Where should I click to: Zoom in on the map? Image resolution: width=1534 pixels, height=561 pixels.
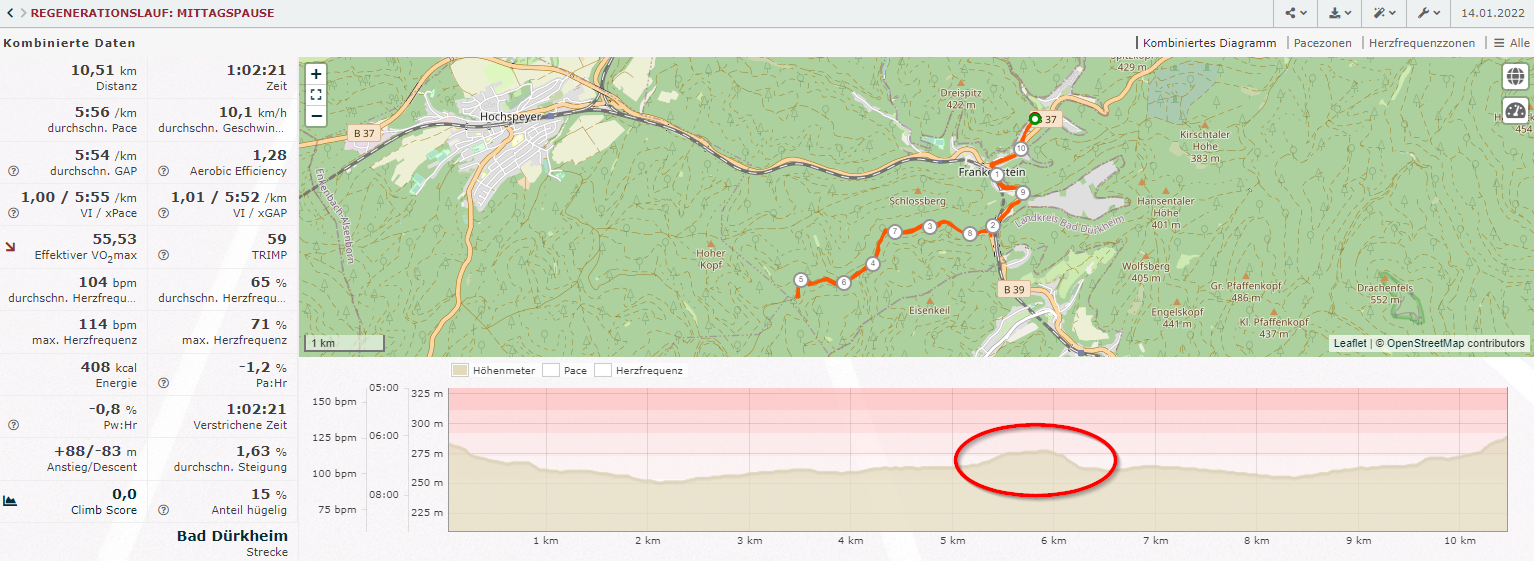coord(316,74)
